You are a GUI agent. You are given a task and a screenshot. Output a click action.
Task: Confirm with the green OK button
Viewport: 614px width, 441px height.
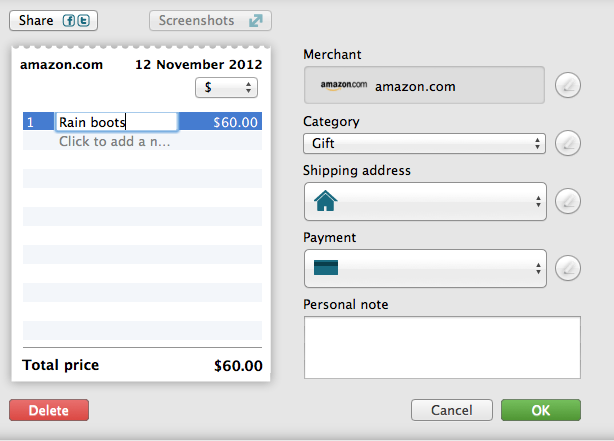541,410
